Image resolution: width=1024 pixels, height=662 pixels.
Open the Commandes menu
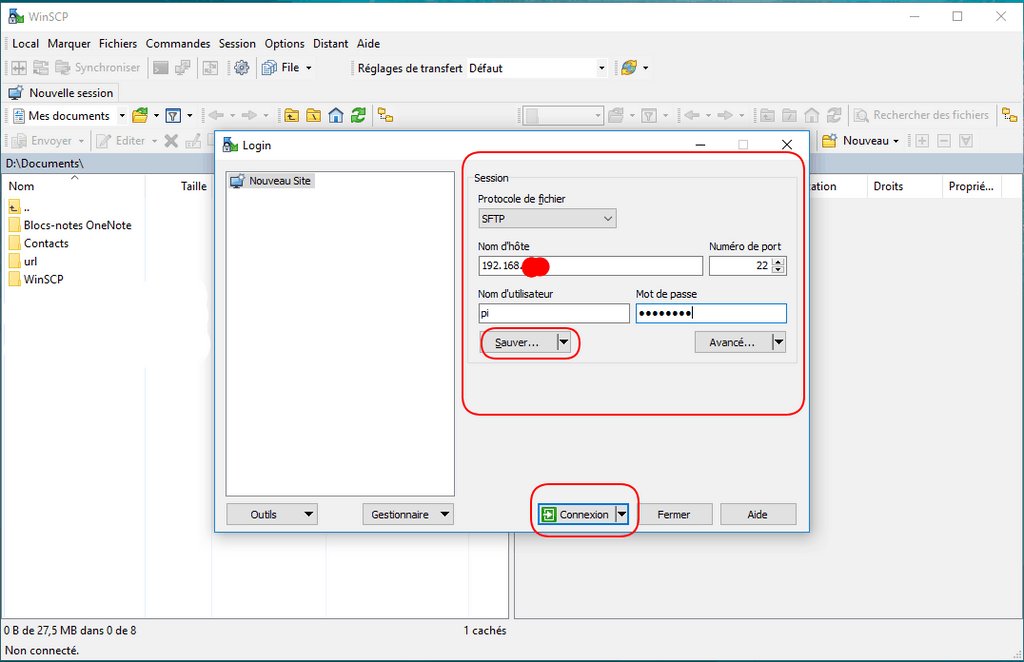click(x=178, y=44)
